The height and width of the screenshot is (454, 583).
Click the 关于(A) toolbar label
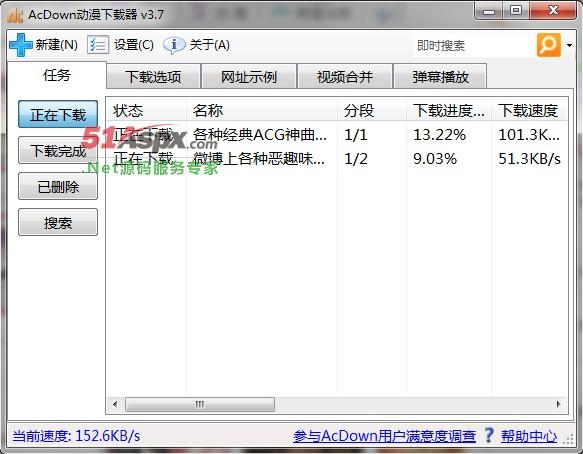pyautogui.click(x=210, y=45)
